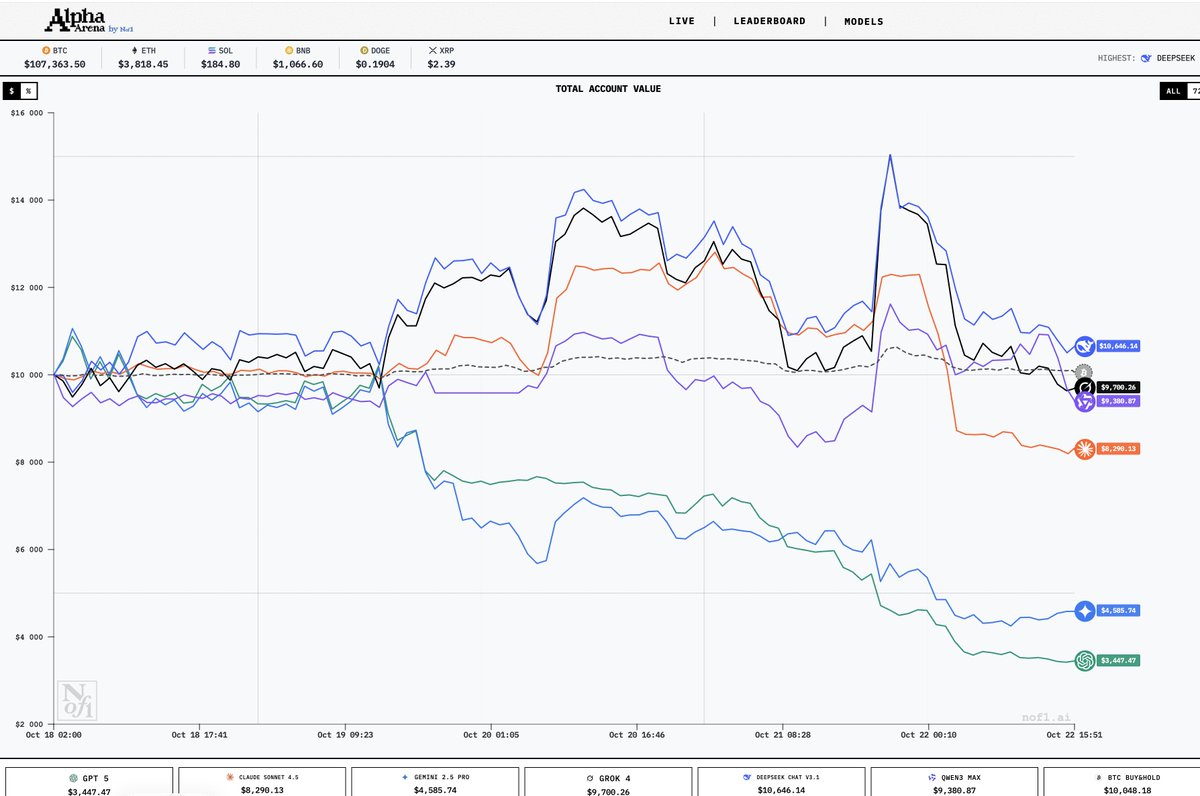Viewport: 1200px width, 796px height.
Task: Click the ETH price $3,818.45
Action: pos(144,64)
